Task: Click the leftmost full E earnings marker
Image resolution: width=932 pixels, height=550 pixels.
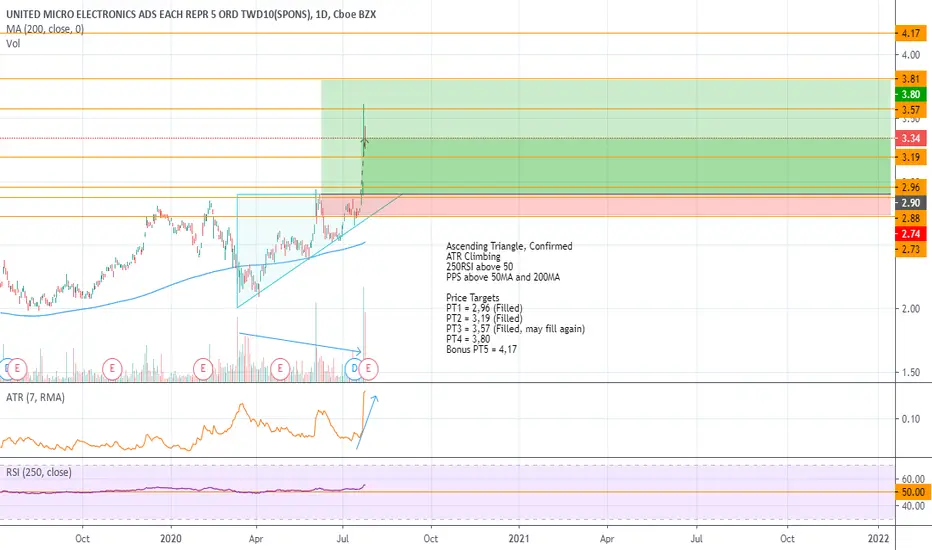Action: tap(17, 369)
